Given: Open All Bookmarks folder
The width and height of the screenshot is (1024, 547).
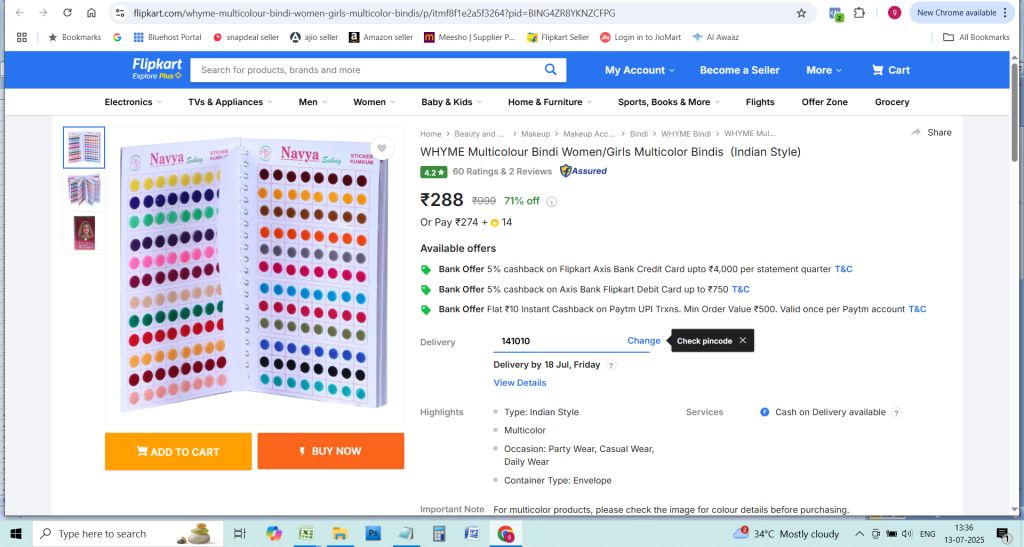Looking at the screenshot, I should (976, 37).
